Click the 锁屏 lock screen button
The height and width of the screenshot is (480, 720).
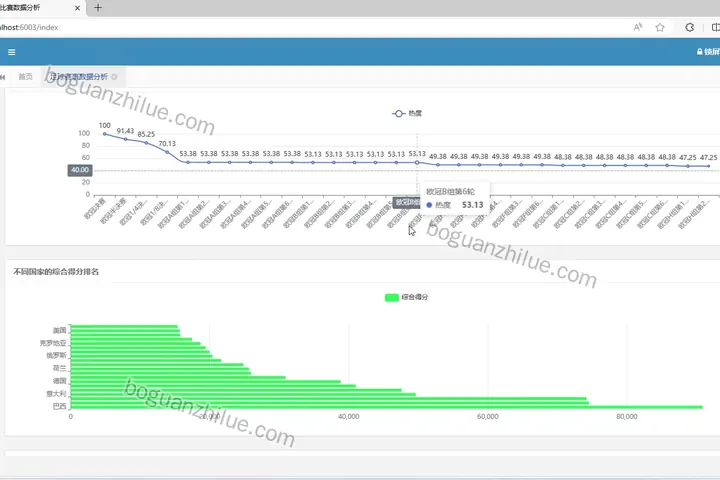coord(709,51)
